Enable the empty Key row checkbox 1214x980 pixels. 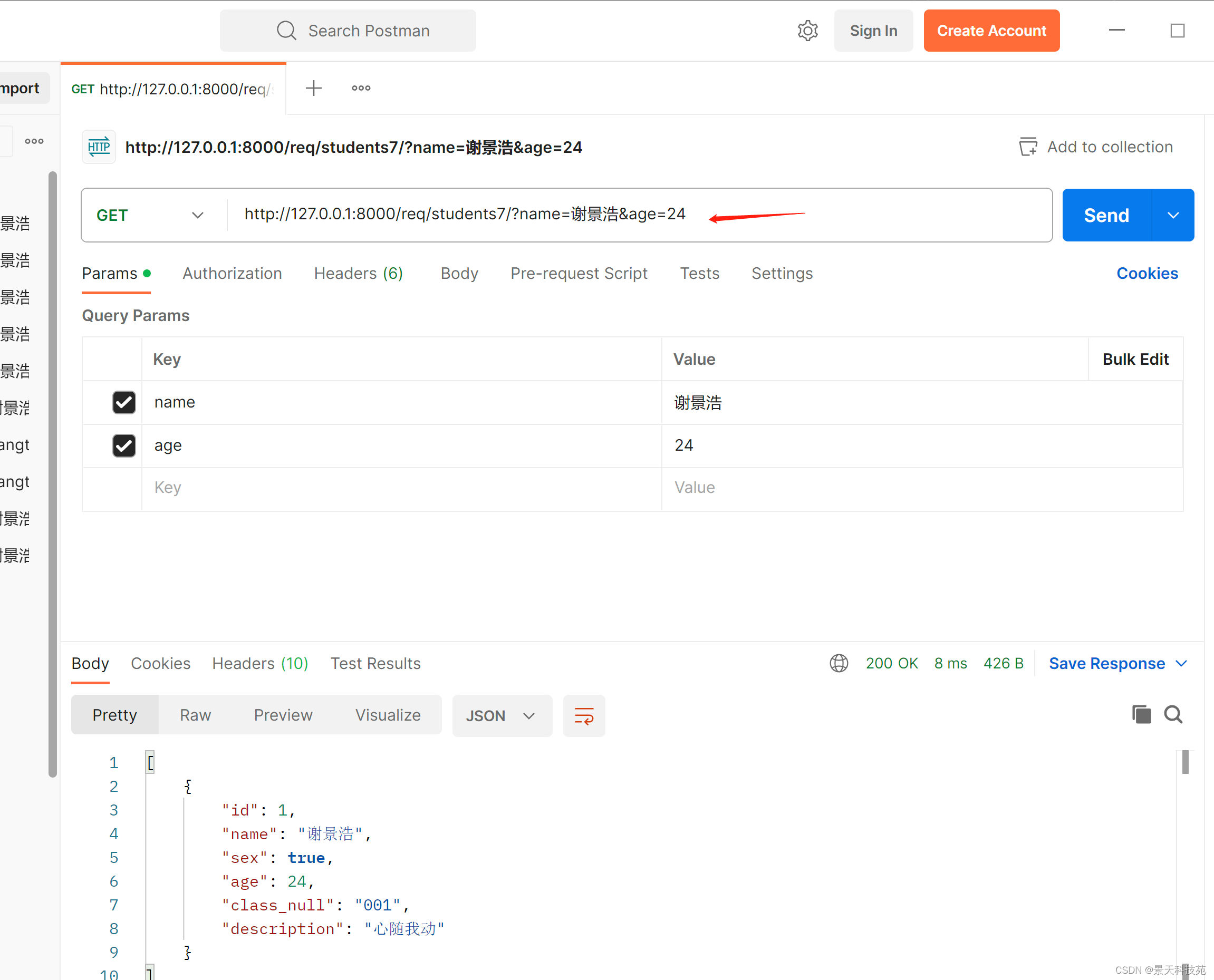click(124, 488)
